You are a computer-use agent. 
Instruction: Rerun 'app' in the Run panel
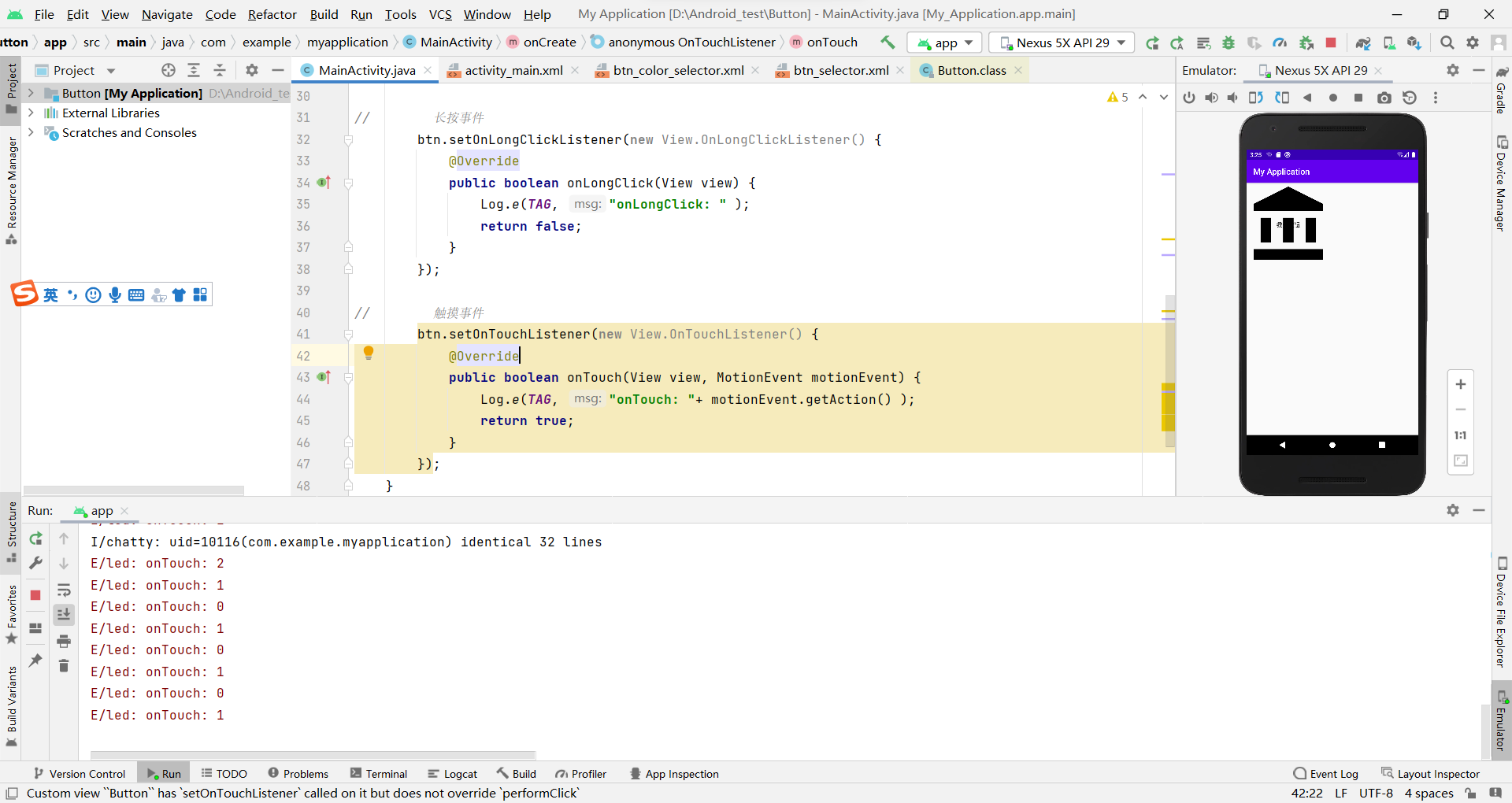(36, 539)
